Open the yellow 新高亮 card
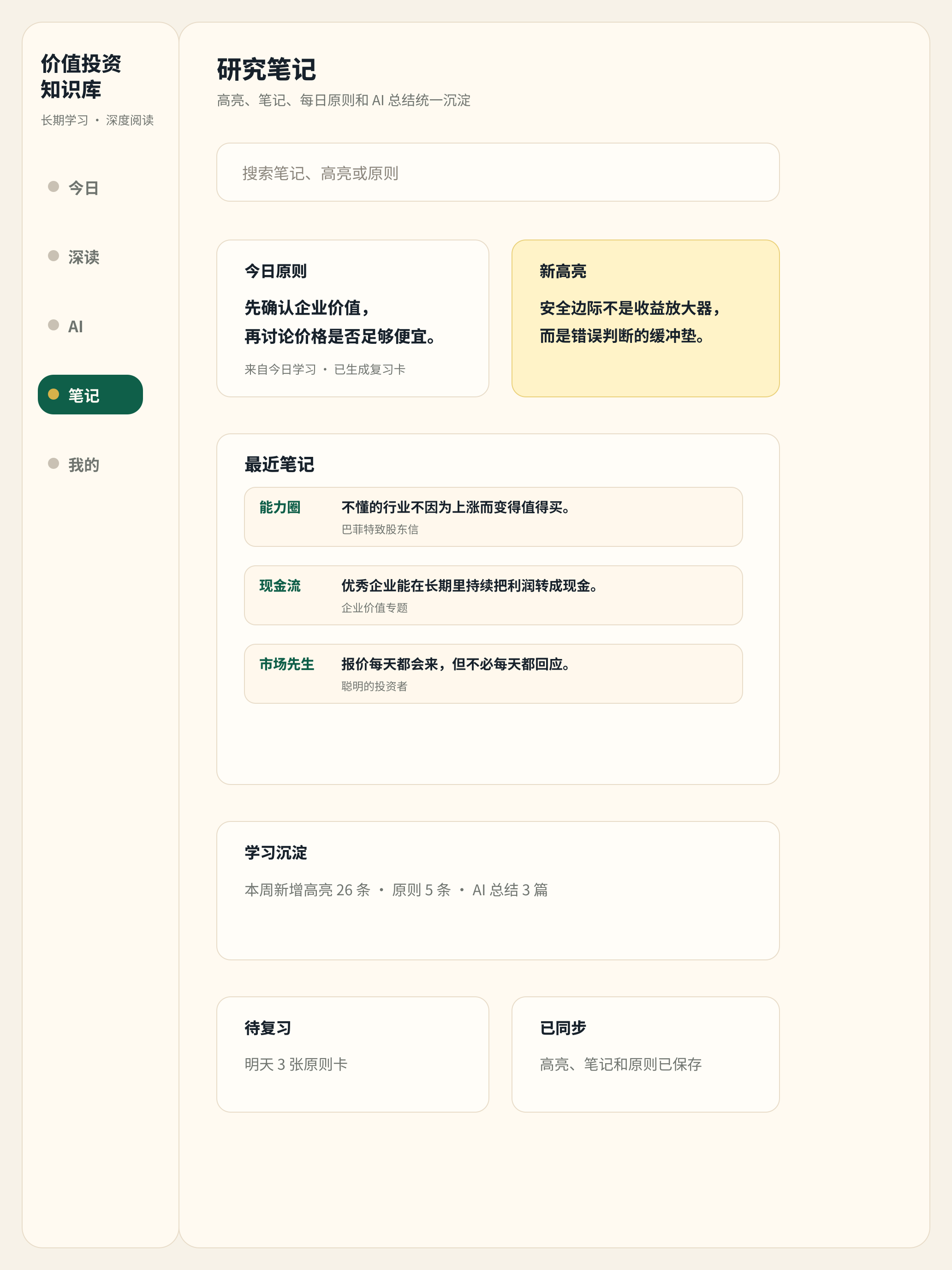The height and width of the screenshot is (1270, 952). click(645, 318)
